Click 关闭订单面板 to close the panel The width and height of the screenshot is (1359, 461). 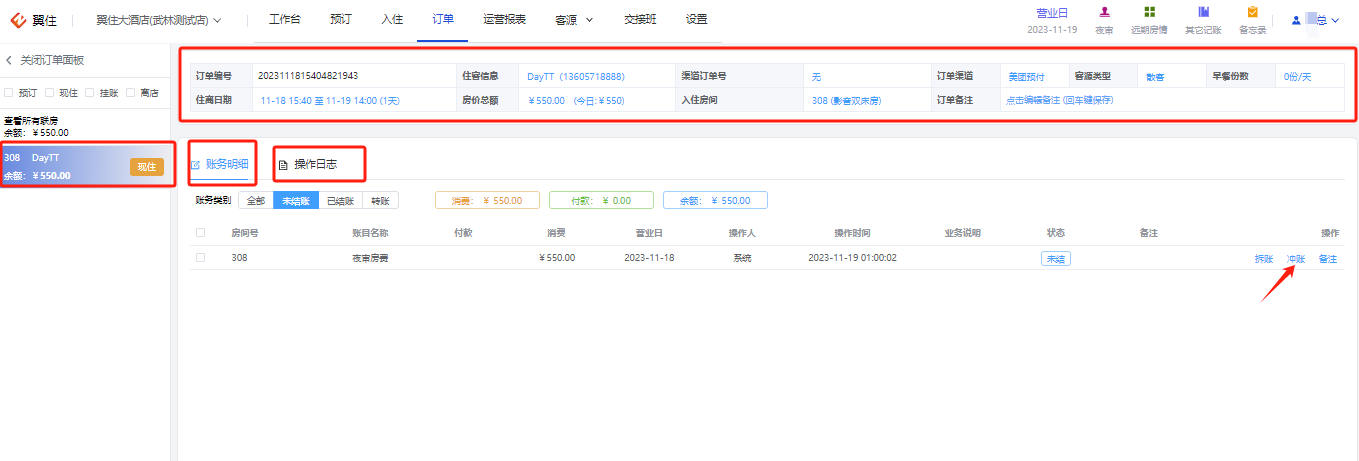51,60
